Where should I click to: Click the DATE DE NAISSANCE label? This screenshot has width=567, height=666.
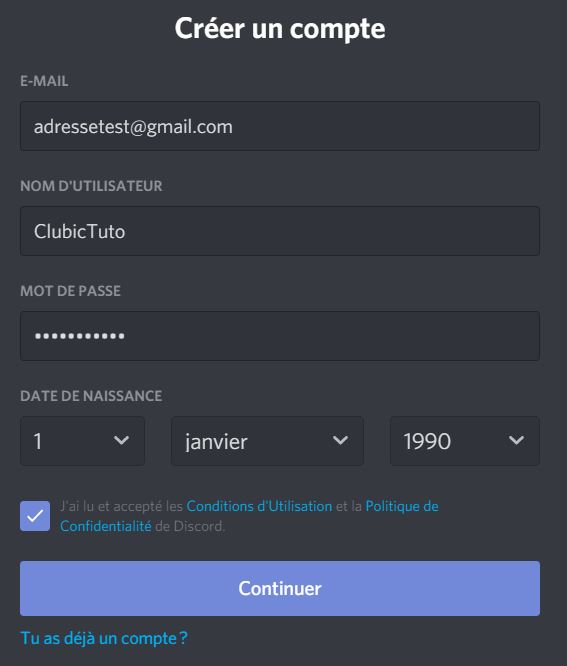click(91, 396)
